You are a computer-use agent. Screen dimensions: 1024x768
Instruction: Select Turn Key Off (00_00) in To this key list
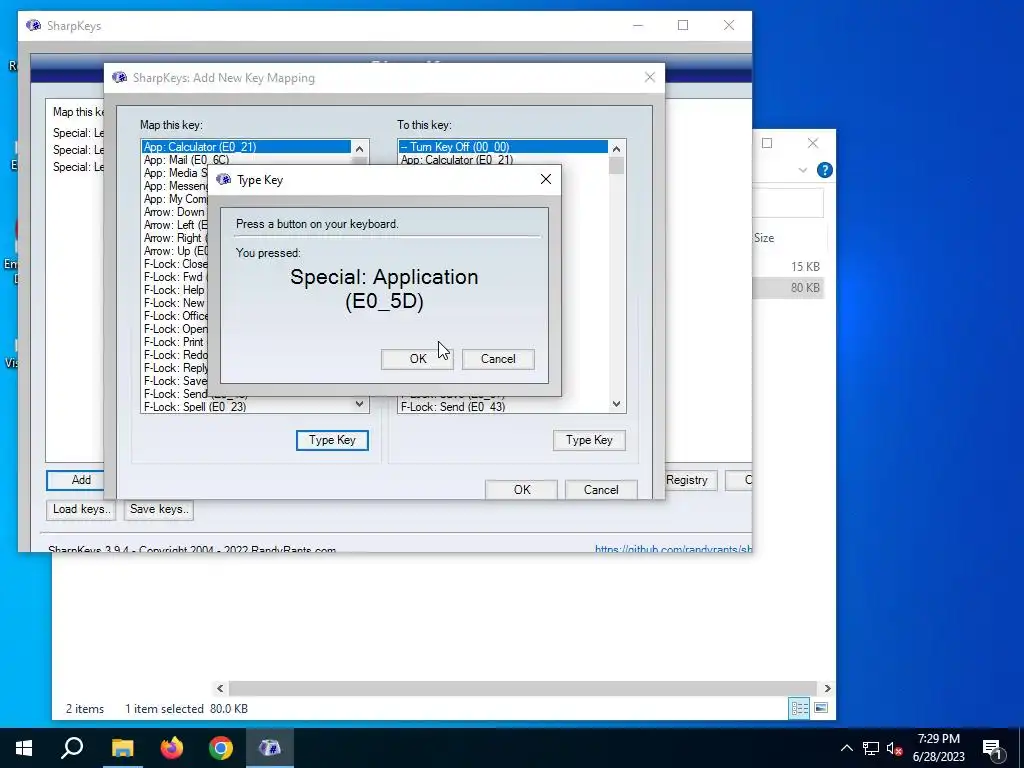[x=504, y=146]
